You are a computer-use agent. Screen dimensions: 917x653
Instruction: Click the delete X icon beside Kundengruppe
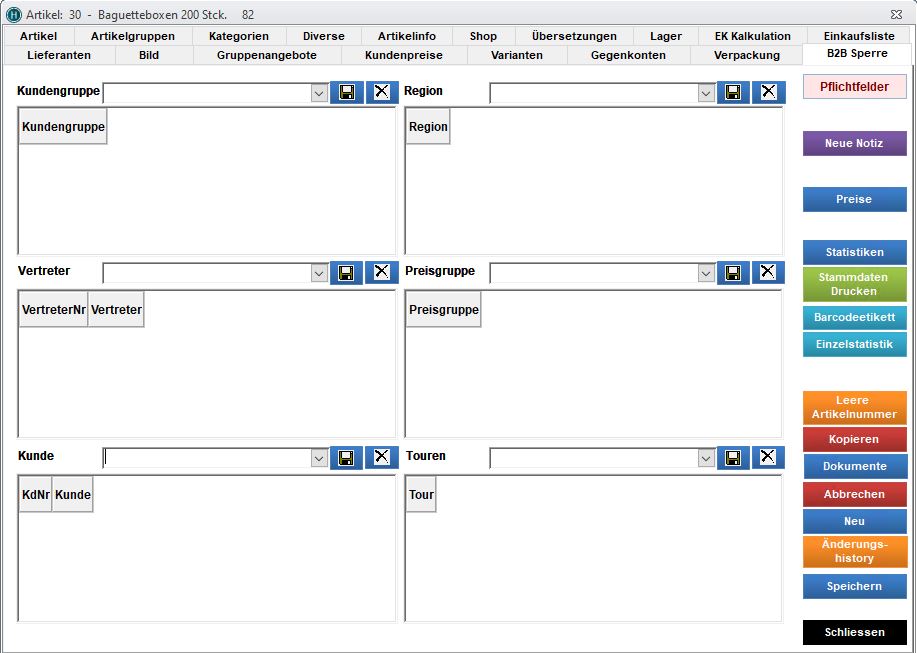point(381,92)
